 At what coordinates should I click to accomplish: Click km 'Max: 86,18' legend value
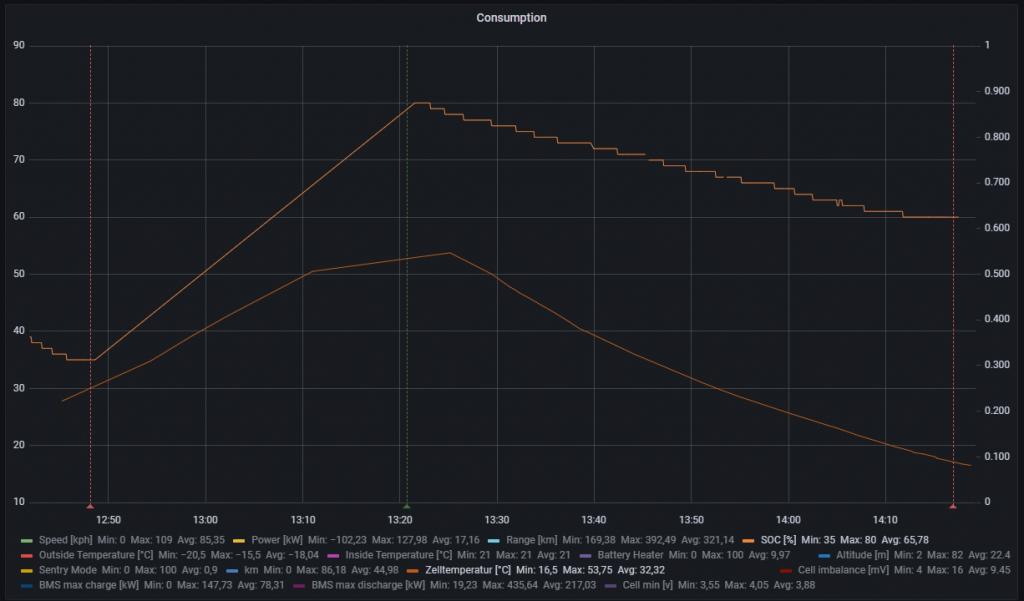pyautogui.click(x=321, y=570)
